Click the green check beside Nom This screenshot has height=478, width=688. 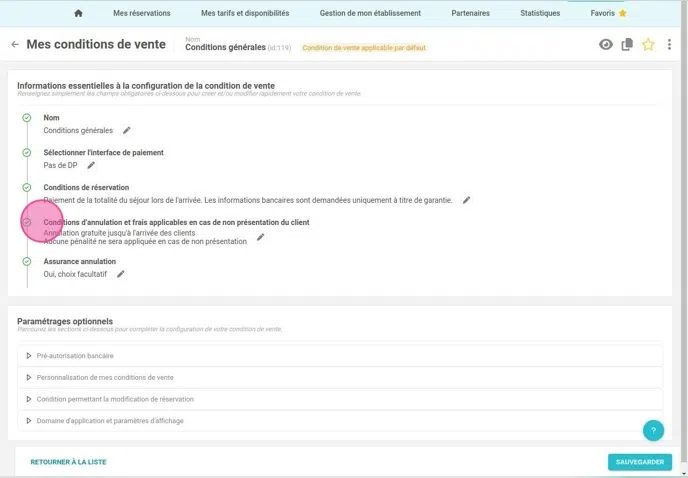[x=27, y=118]
